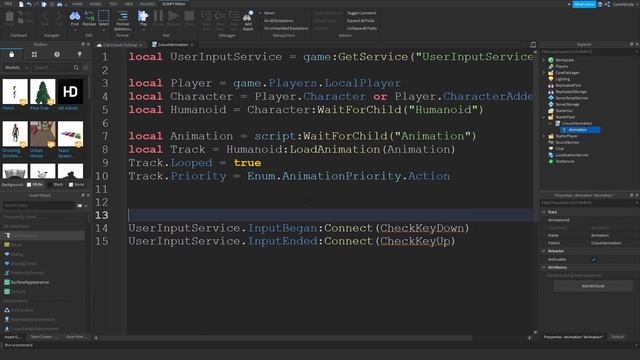Switch to the first script editor tab
The height and width of the screenshot is (360, 640).
click(x=120, y=44)
